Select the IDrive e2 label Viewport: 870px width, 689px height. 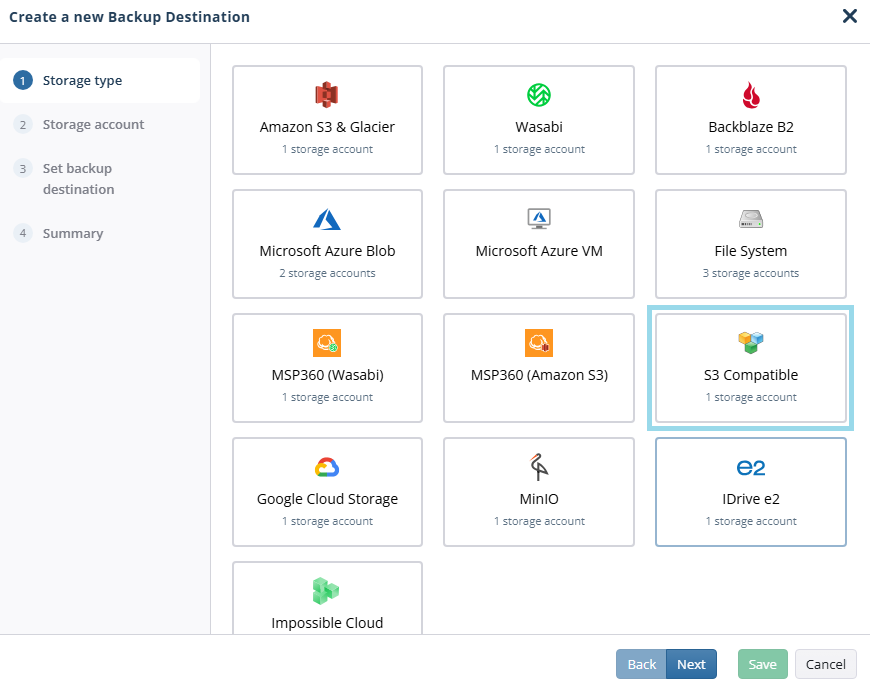click(x=751, y=499)
